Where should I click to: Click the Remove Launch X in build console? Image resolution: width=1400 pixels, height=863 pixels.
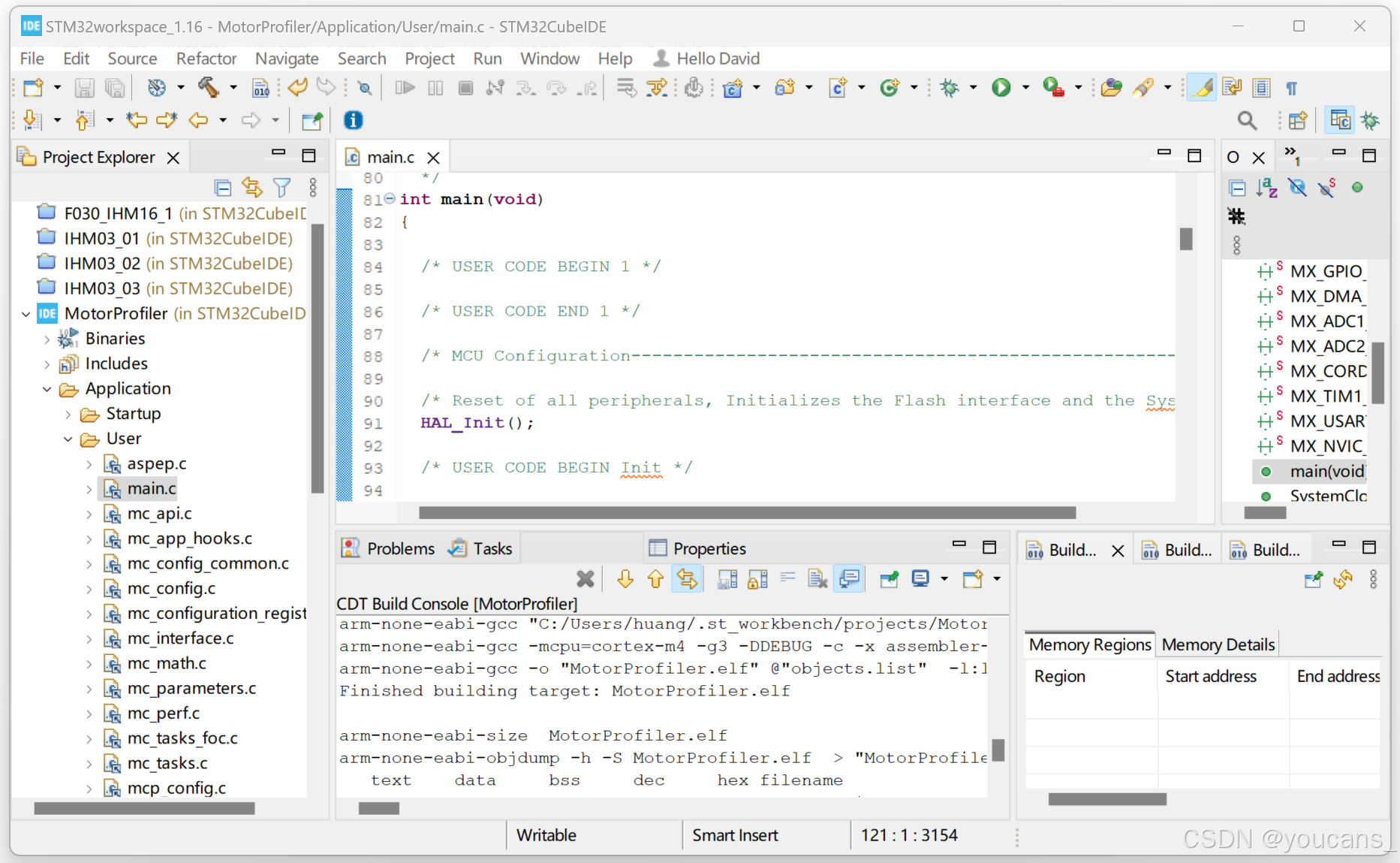[586, 579]
